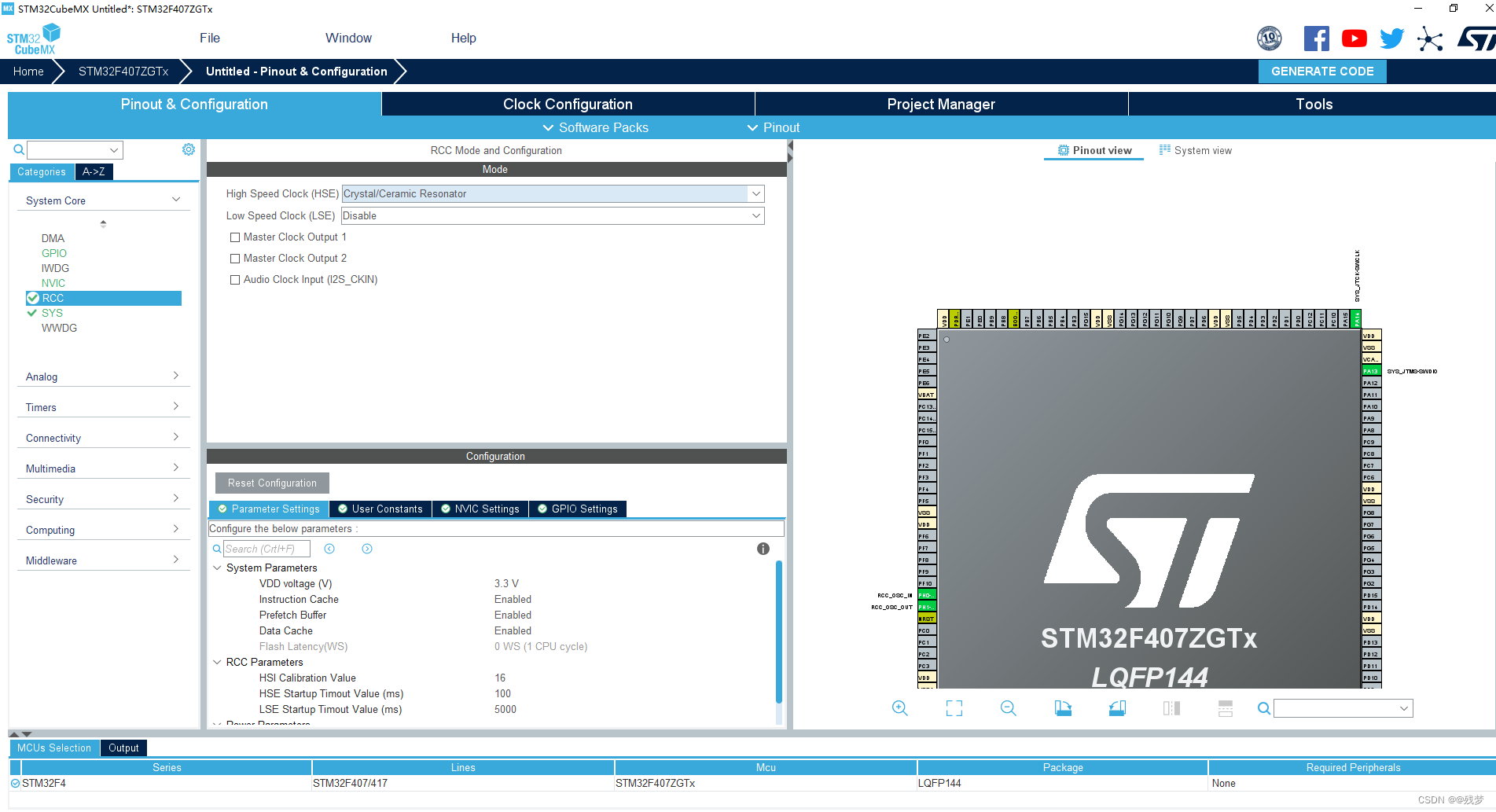Collapse the System Parameters group
This screenshot has width=1496, height=812.
(218, 568)
